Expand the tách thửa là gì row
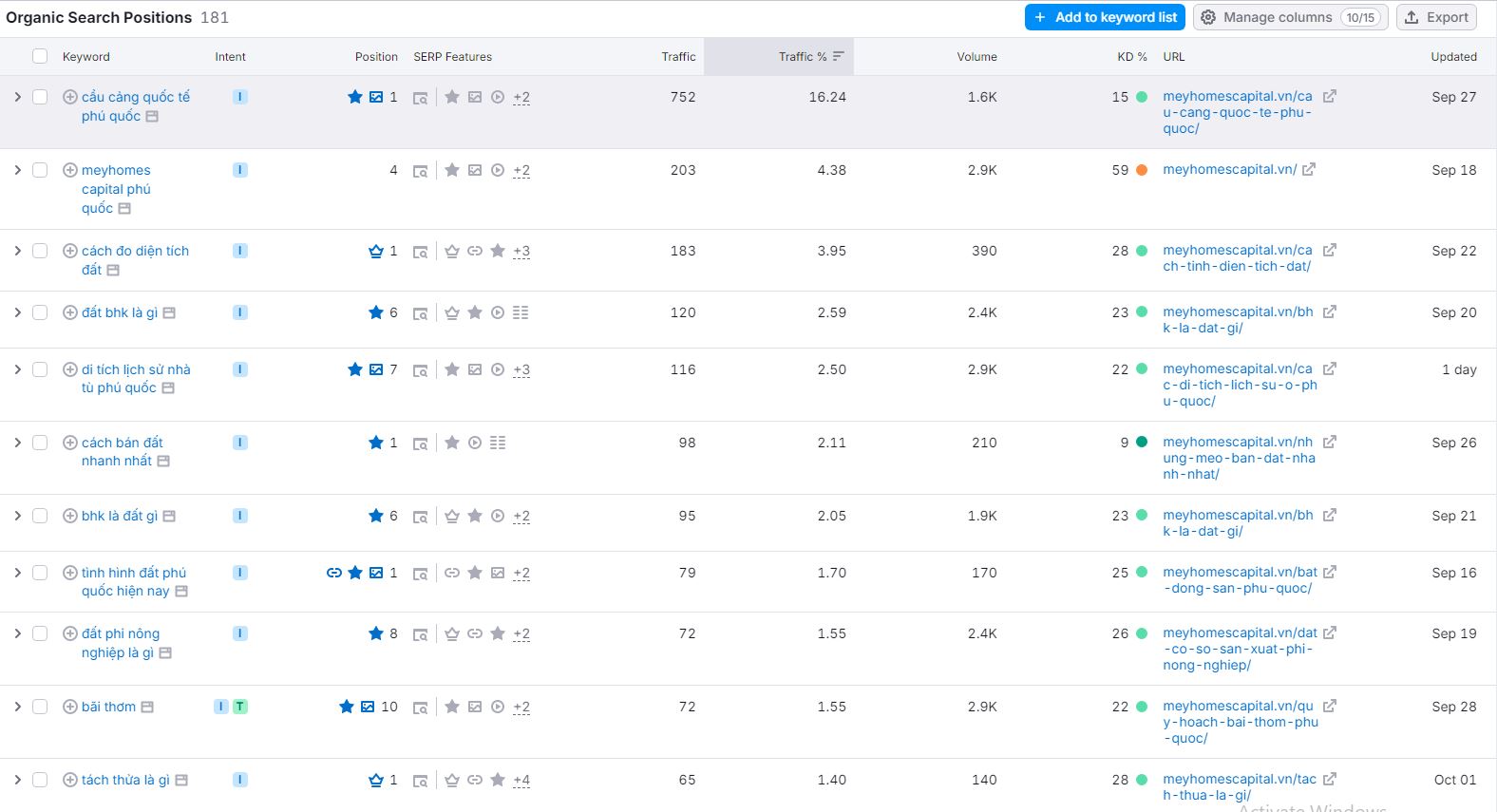1497x812 pixels. point(17,780)
